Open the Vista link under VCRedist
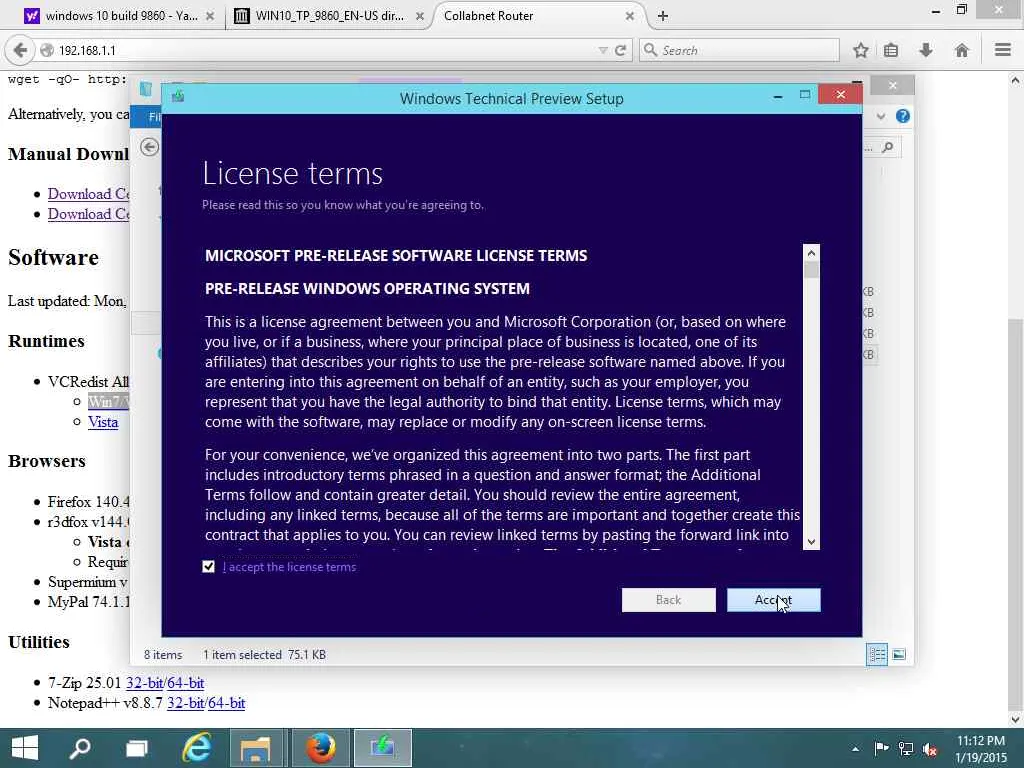 click(103, 422)
